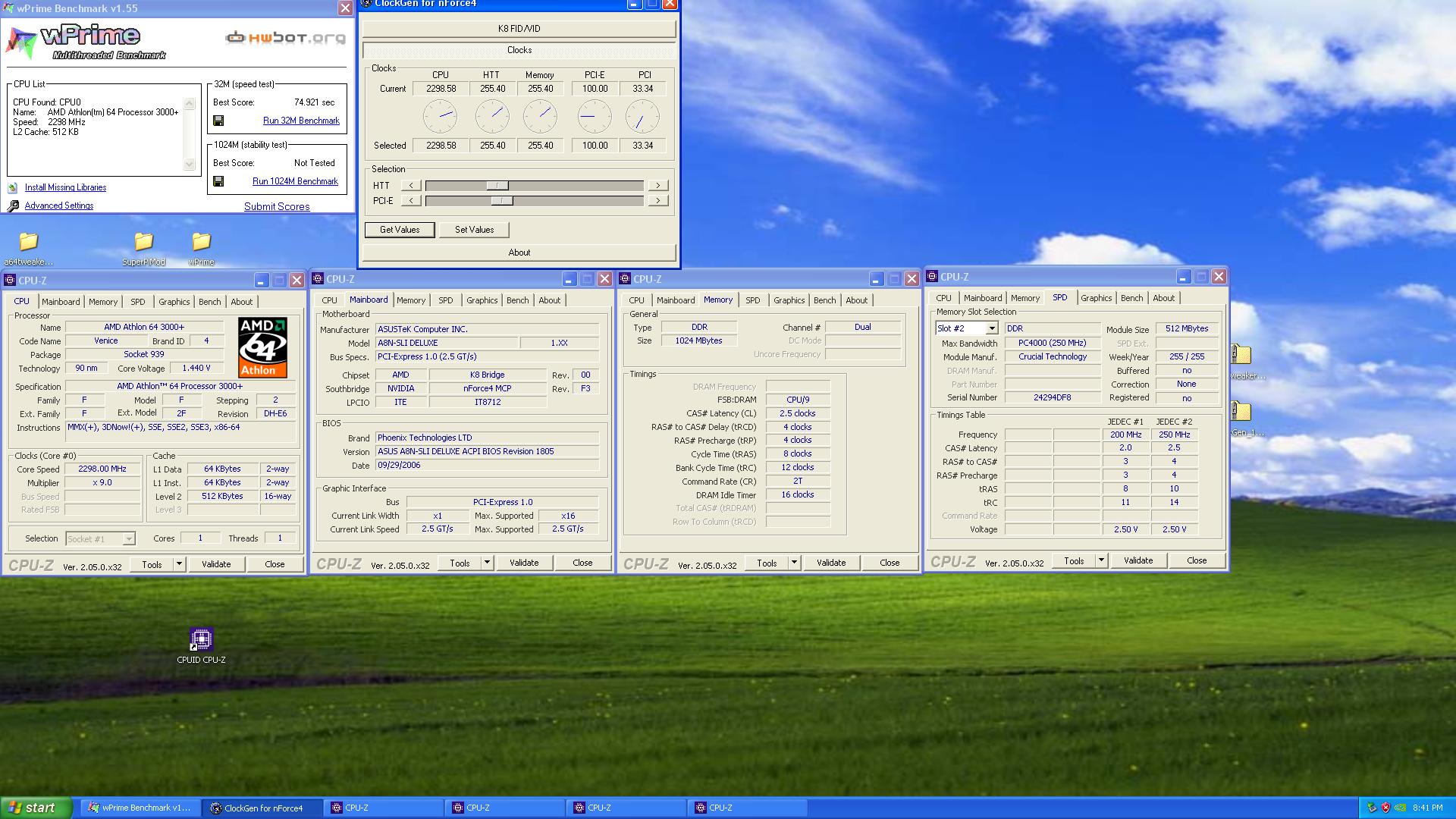The image size is (1456, 819).
Task: Click the Selected CPU clock field in ClockGen
Action: [441, 146]
